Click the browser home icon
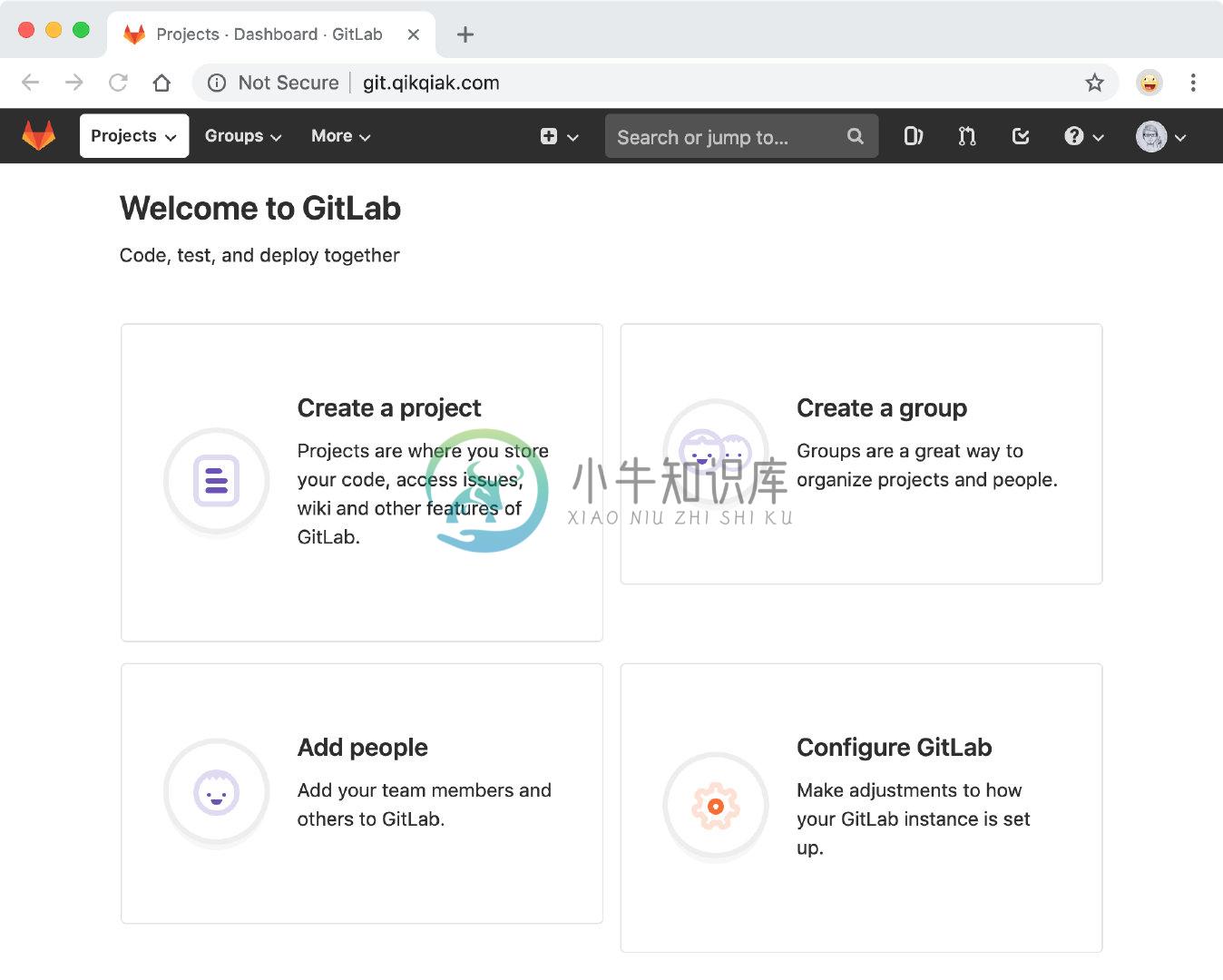 point(161,83)
